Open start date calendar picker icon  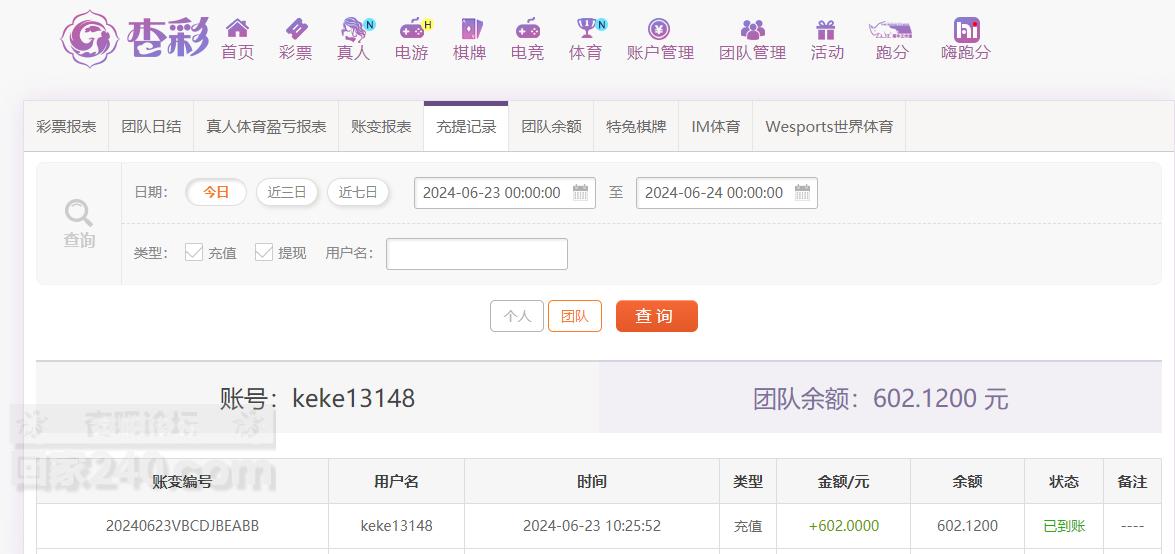581,192
